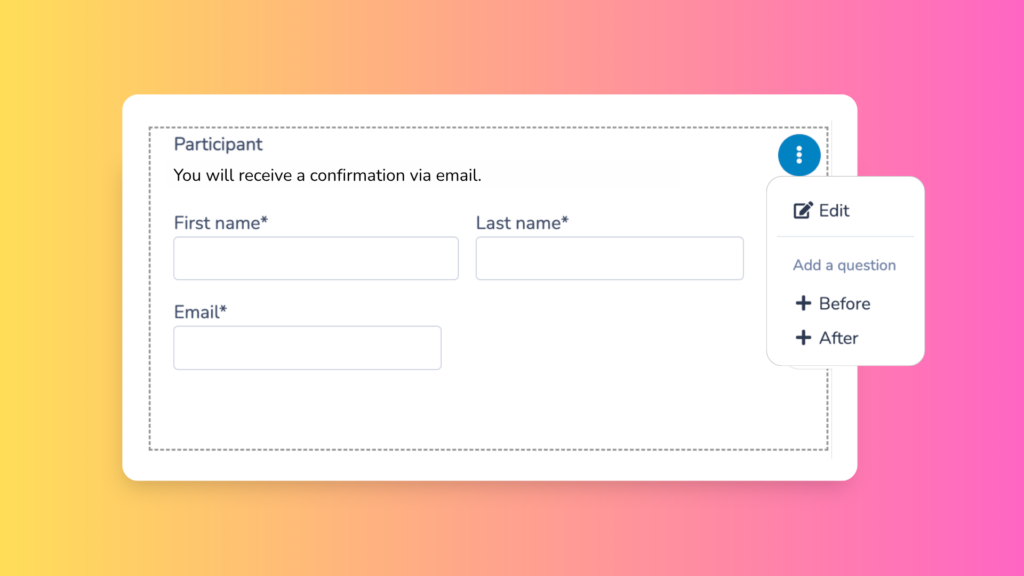Image resolution: width=1024 pixels, height=576 pixels.
Task: Click the edit-pencil symbol in the popup
Action: coord(802,210)
